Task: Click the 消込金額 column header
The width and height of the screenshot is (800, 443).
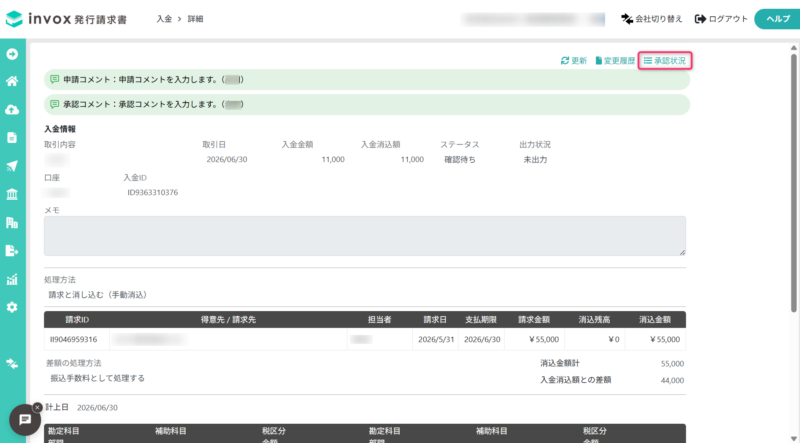Action: (655, 319)
